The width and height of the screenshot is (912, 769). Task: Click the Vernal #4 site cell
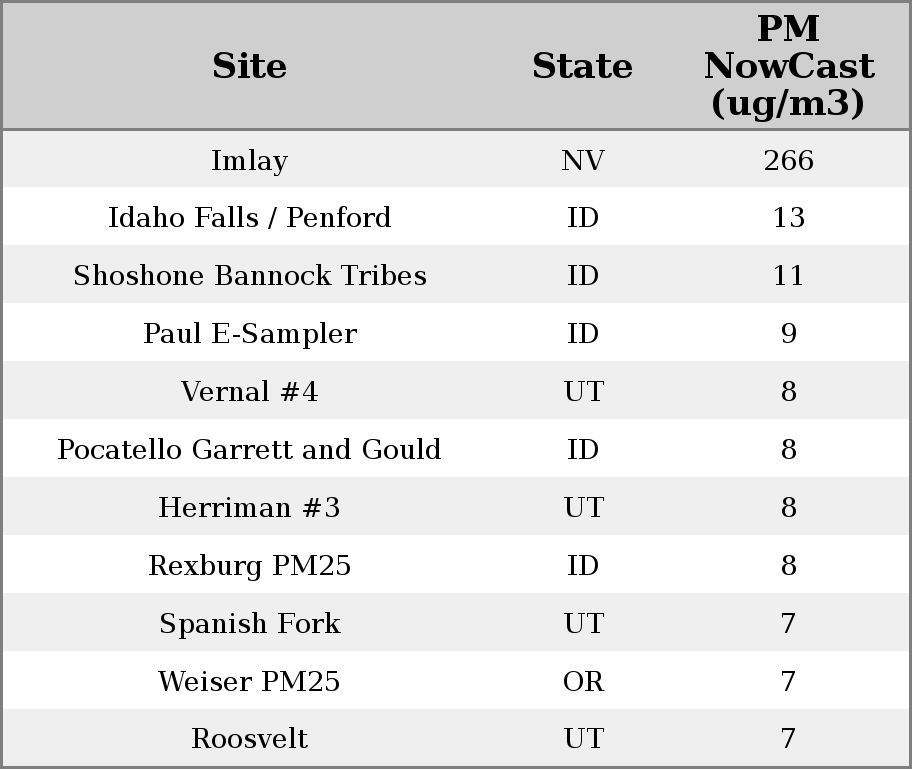[x=249, y=392]
